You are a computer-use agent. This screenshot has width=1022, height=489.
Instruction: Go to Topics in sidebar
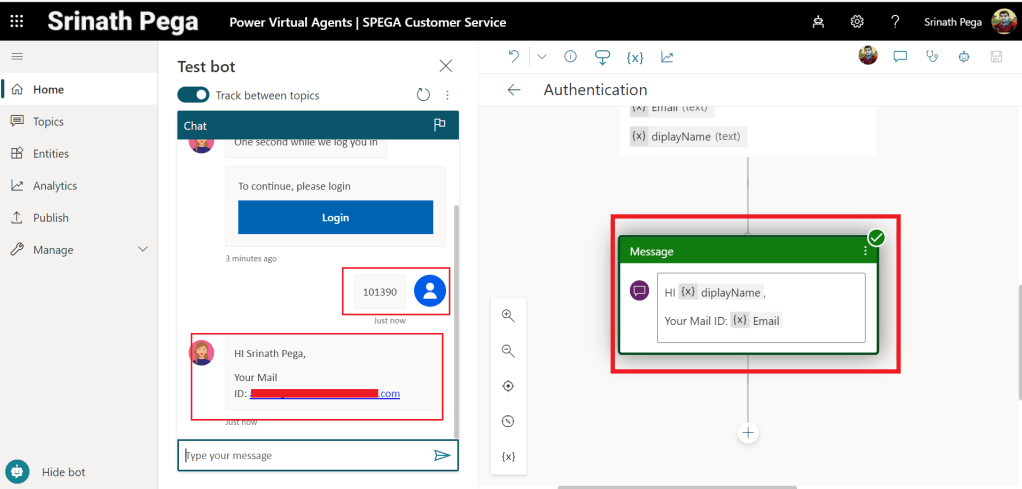pos(48,121)
